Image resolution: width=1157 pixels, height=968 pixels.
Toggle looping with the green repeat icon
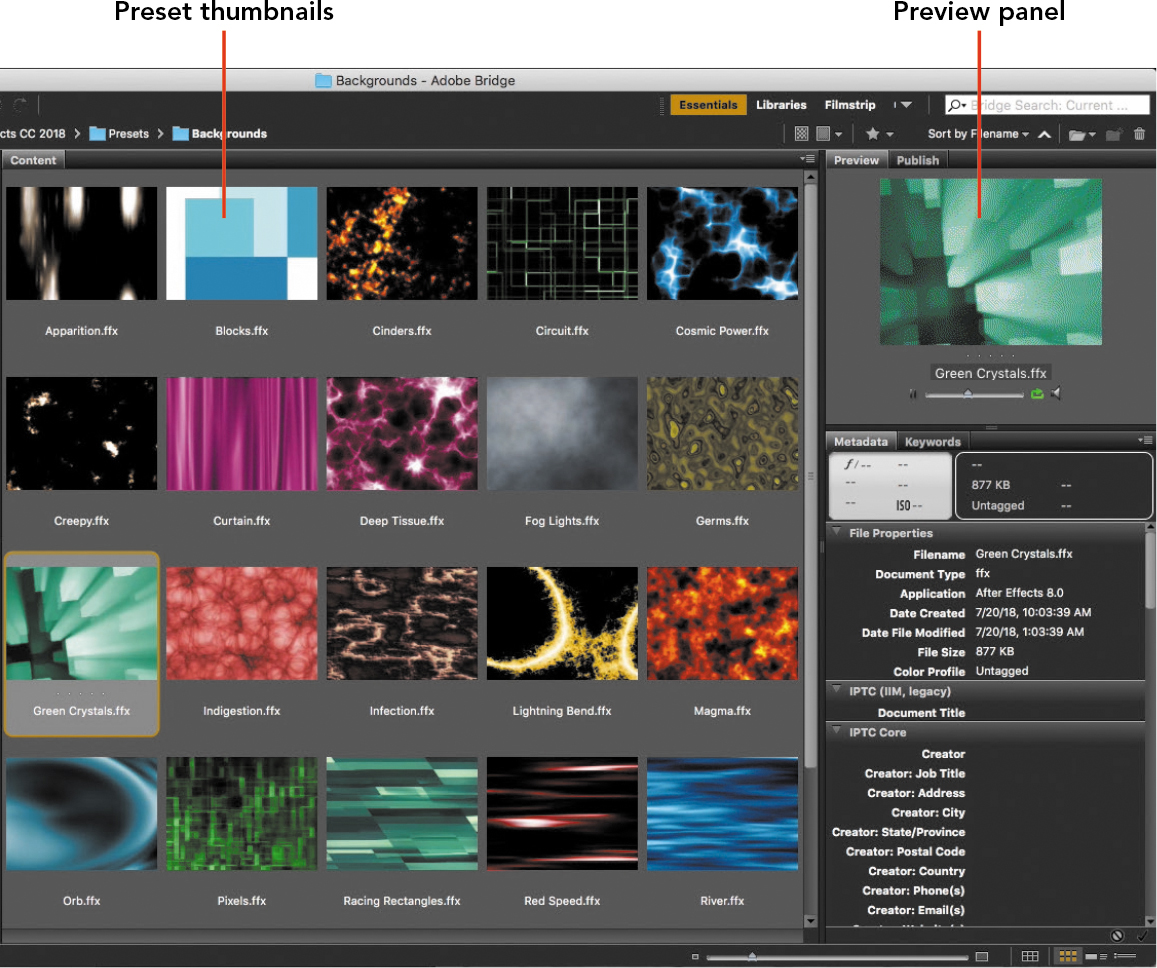(1037, 393)
